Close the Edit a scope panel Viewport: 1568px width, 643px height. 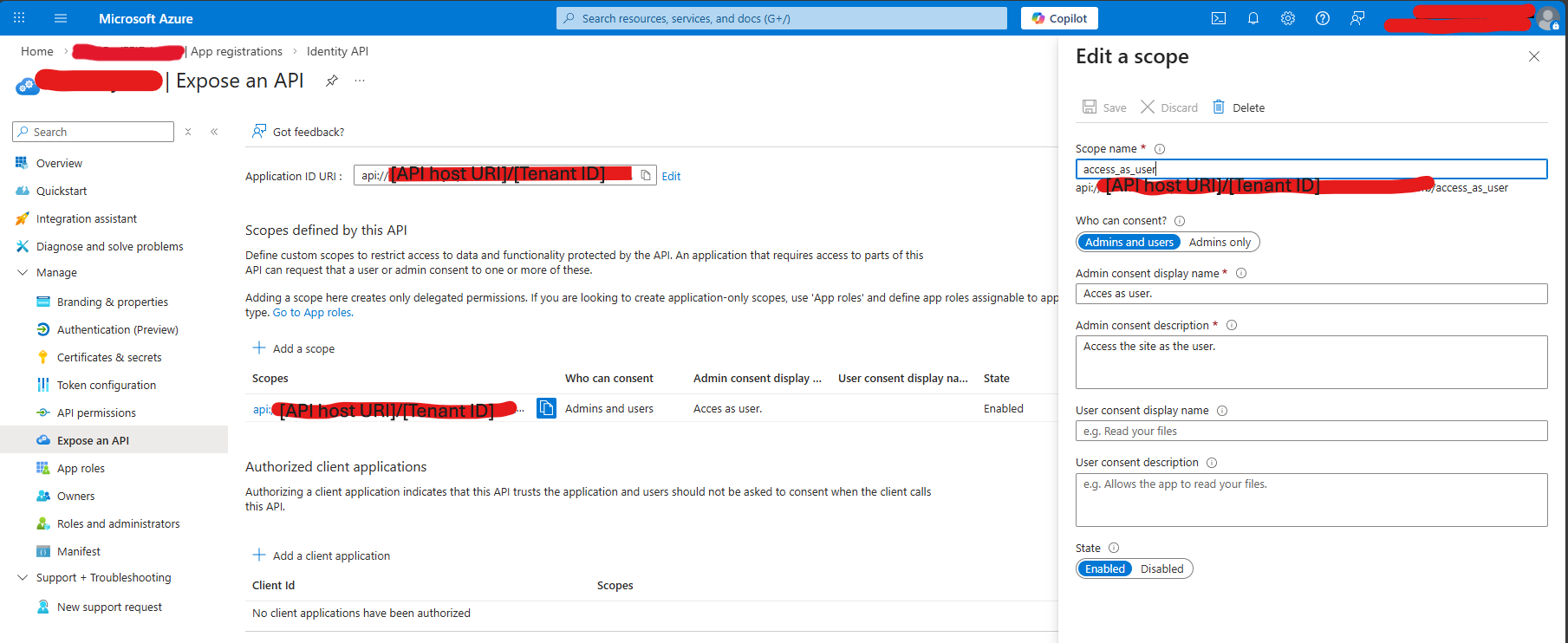coord(1534,56)
